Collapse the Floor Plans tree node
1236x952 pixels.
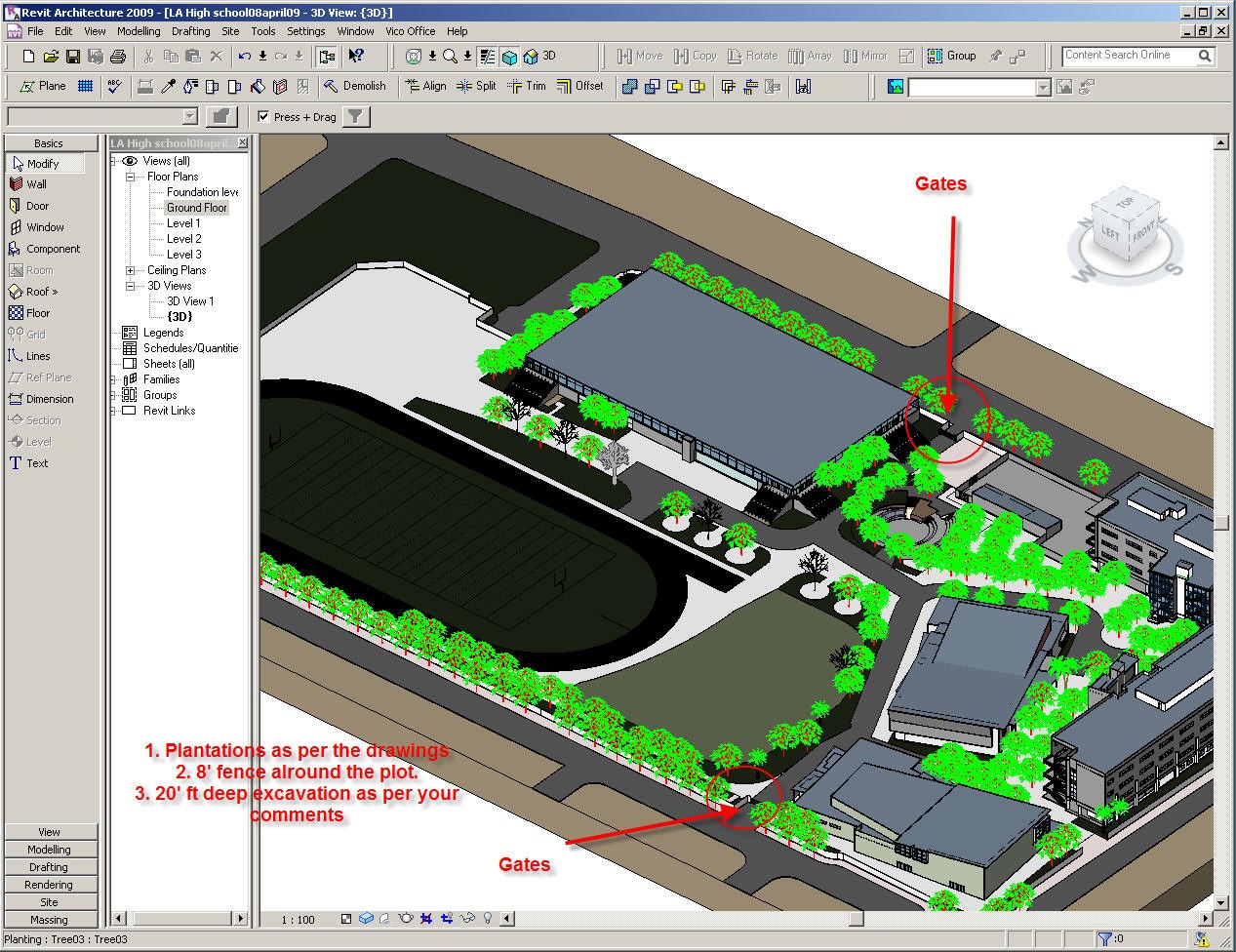tap(130, 177)
